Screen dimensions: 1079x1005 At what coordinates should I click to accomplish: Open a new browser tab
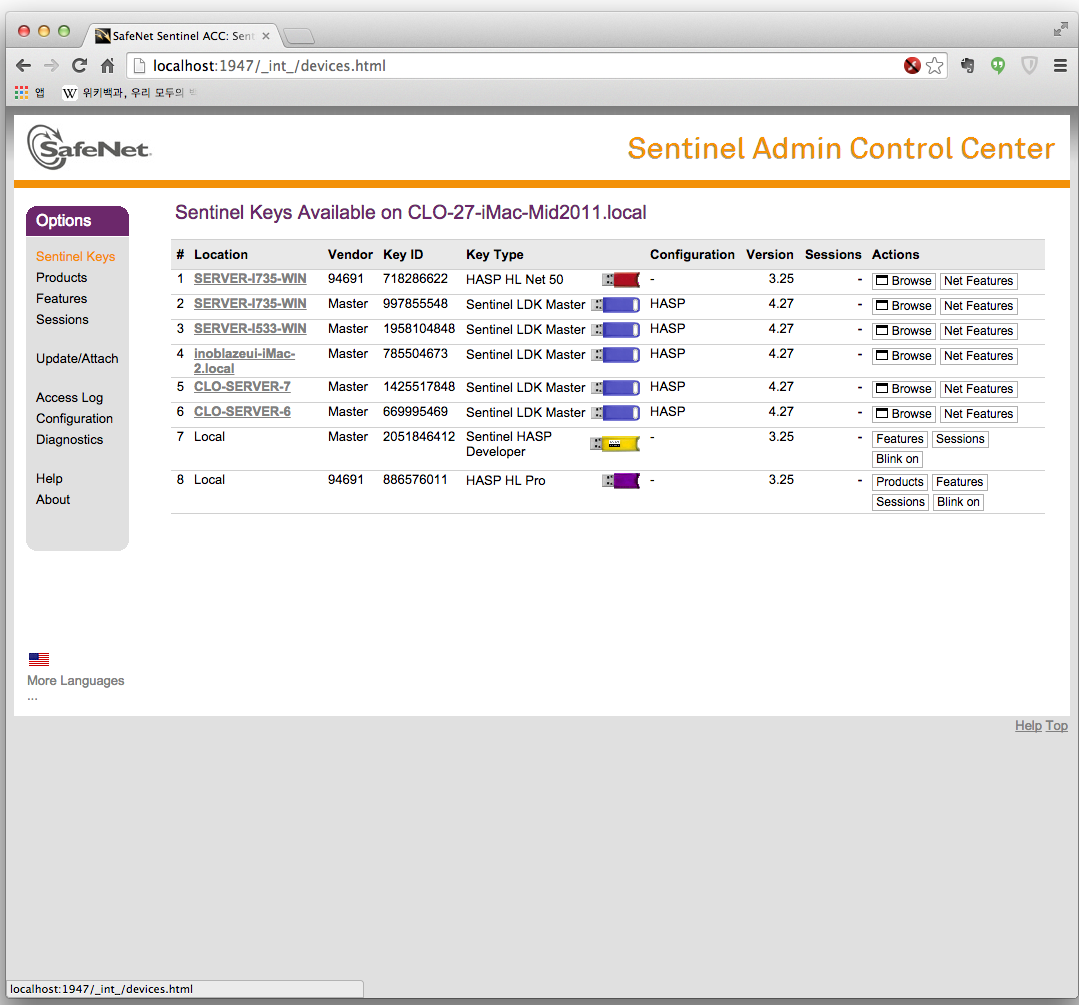pos(299,36)
